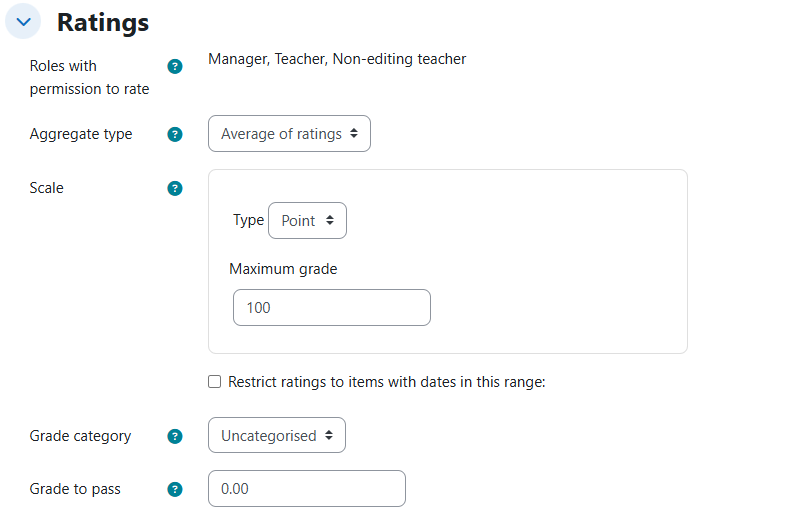Expand the Uncategorised grade category dropdown
Image resolution: width=788 pixels, height=524 pixels.
click(x=276, y=436)
